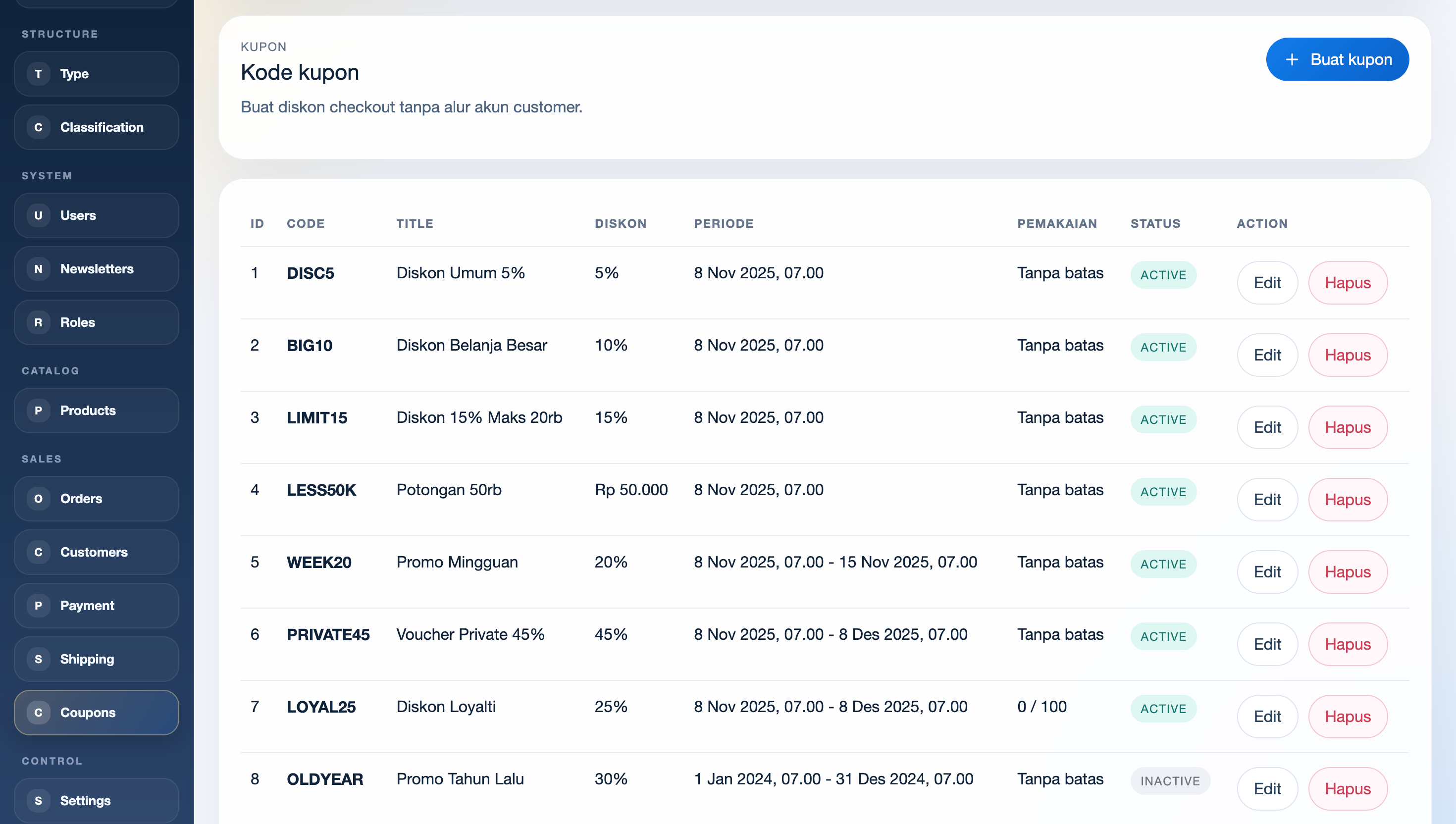Edit the WEEK20 coupon
The image size is (1456, 824).
[x=1267, y=572]
